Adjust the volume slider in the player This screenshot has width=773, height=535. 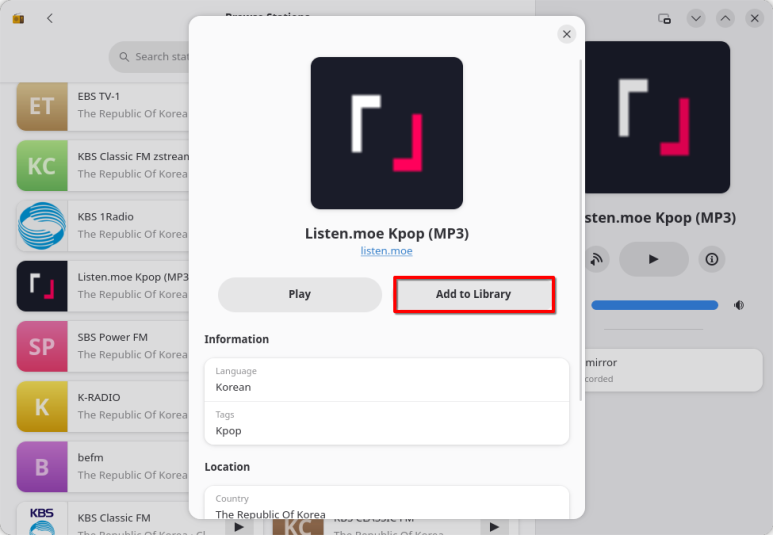coord(654,305)
